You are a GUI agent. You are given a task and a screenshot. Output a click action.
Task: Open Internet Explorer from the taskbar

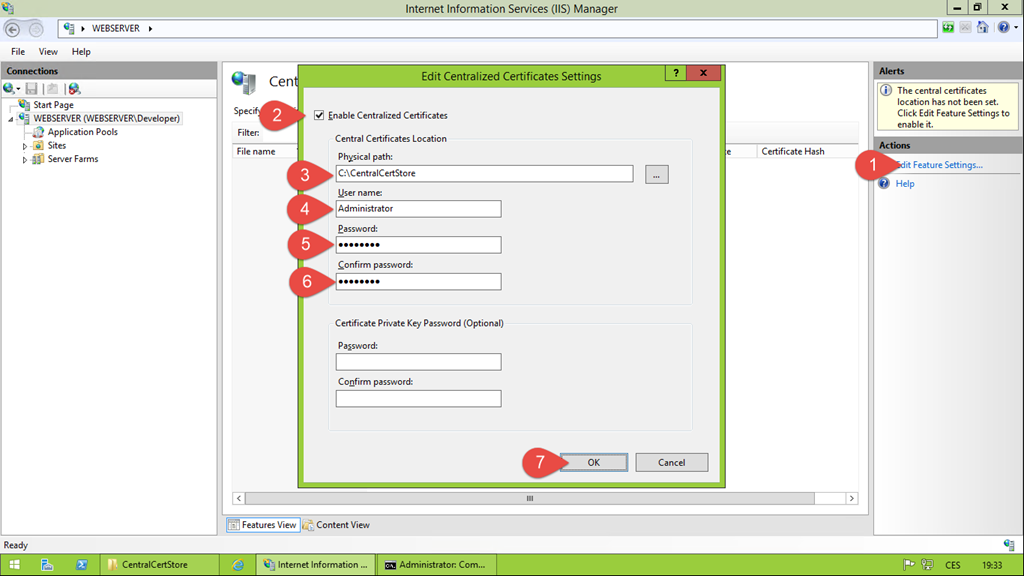coord(238,565)
